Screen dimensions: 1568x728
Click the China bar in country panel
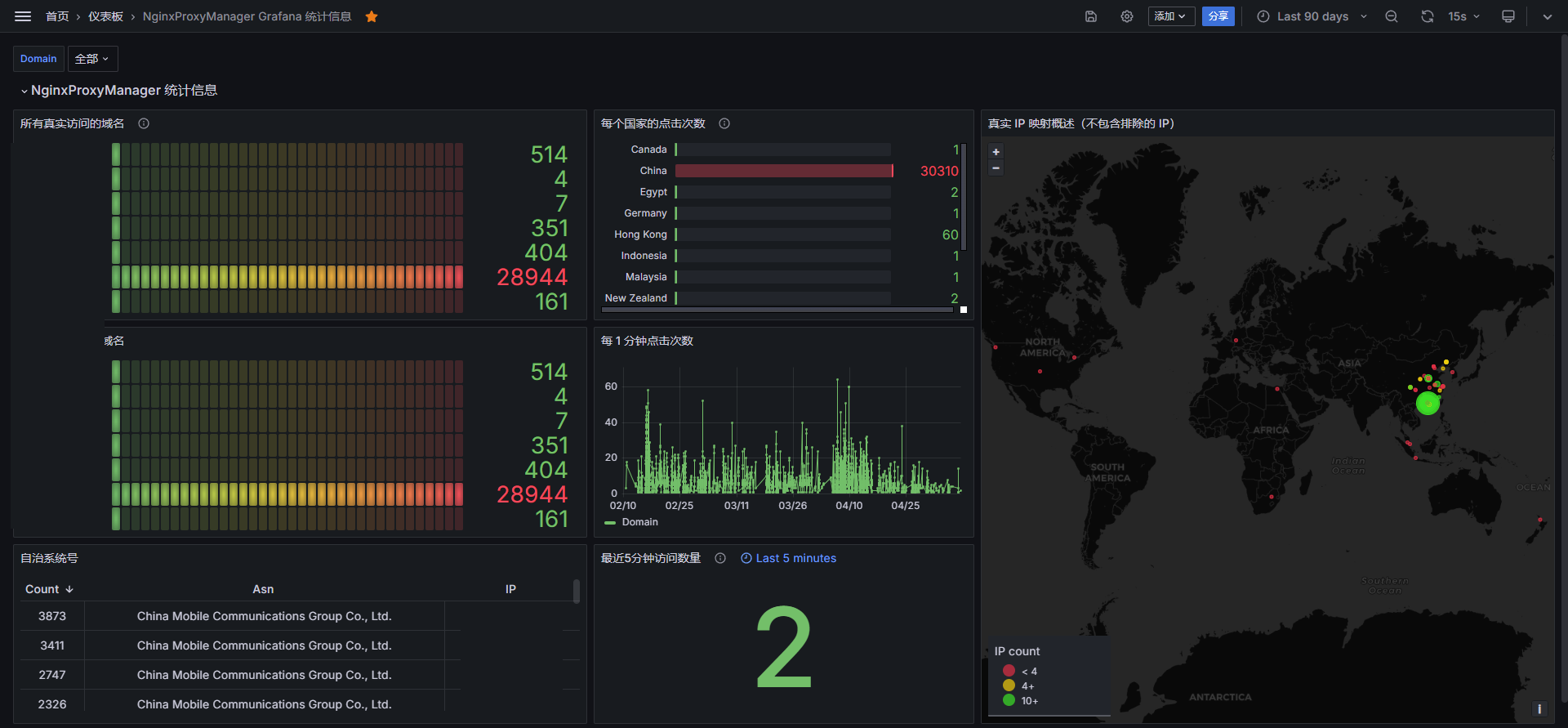tap(784, 171)
